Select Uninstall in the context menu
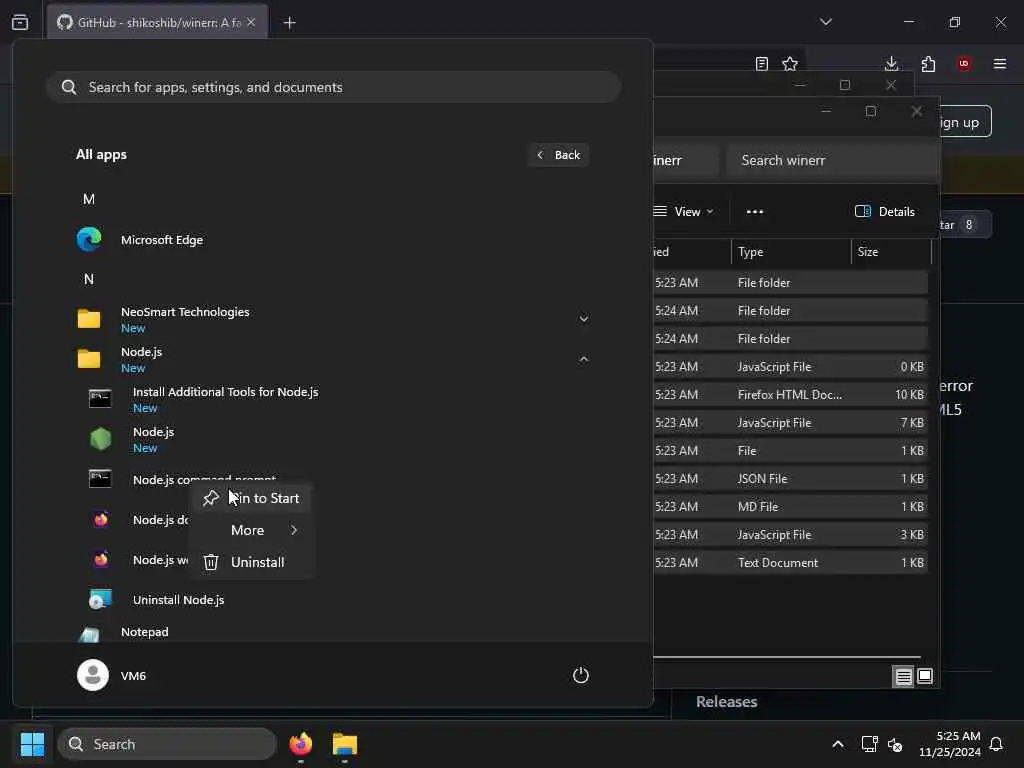The image size is (1024, 768). 251,562
